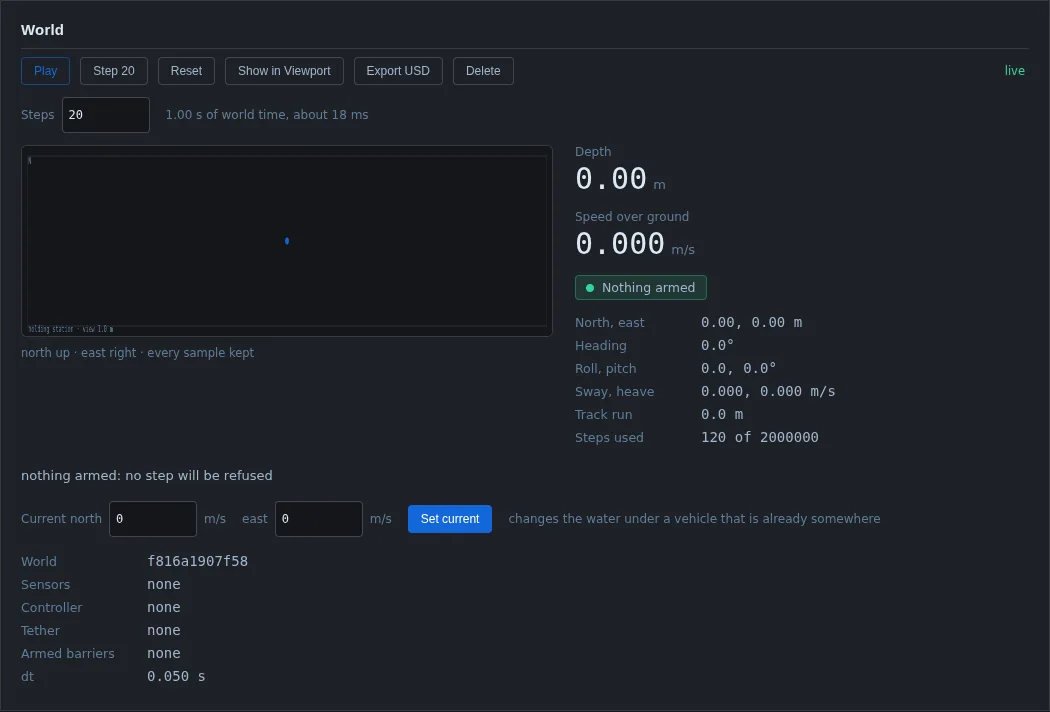1050x712 pixels.
Task: Edit the Current north input
Action: click(153, 519)
